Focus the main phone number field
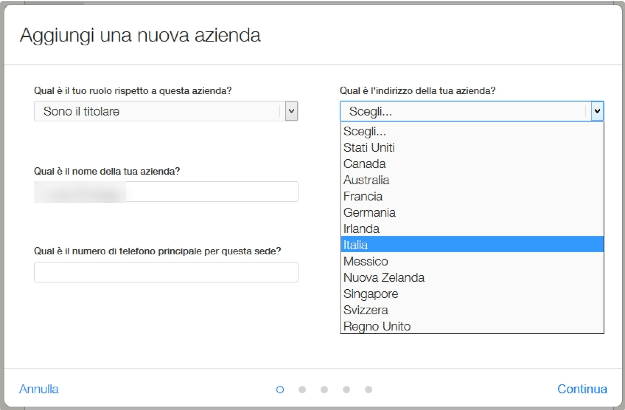The height and width of the screenshot is (410, 625). (166, 272)
